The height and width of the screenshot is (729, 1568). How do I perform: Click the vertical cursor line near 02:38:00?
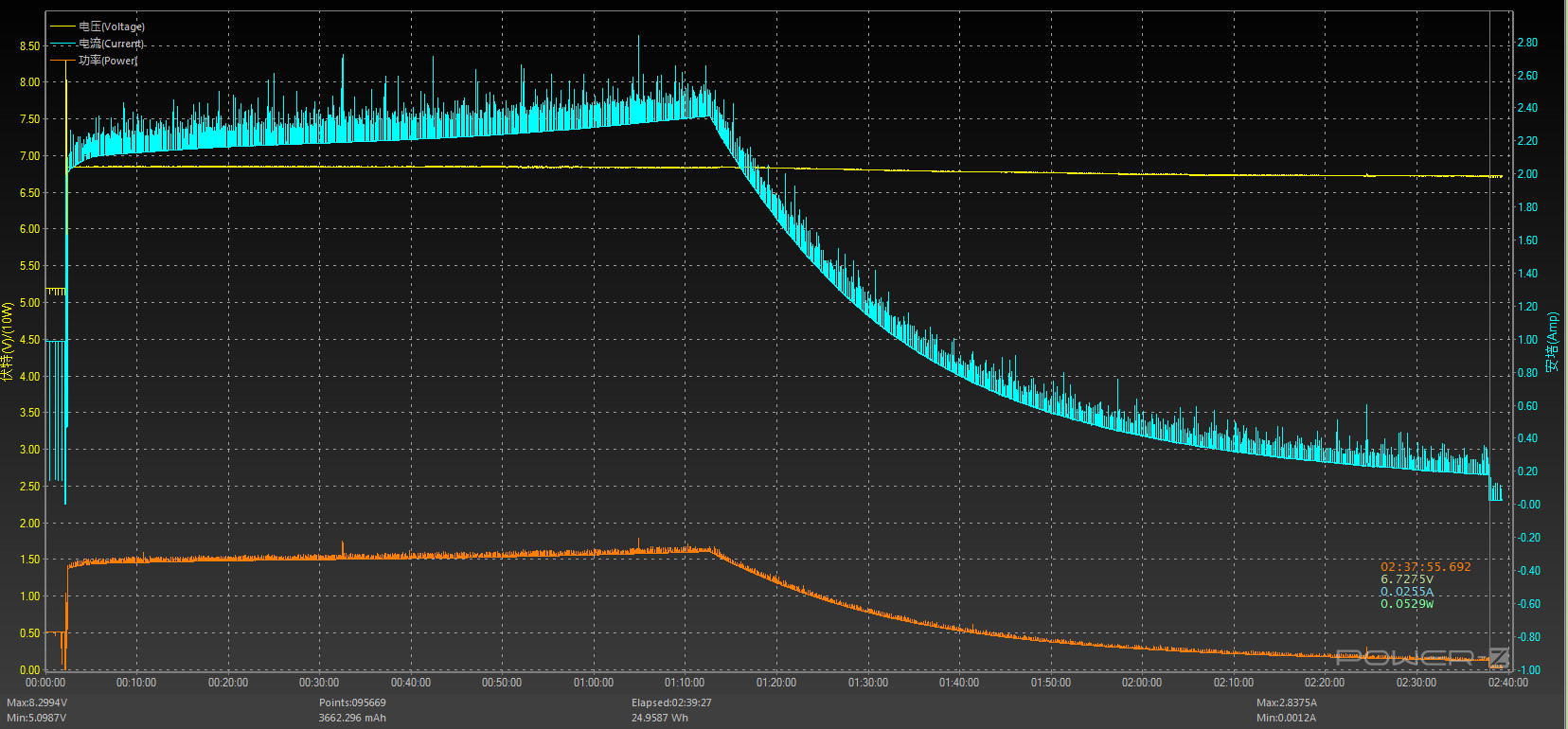(x=1489, y=284)
